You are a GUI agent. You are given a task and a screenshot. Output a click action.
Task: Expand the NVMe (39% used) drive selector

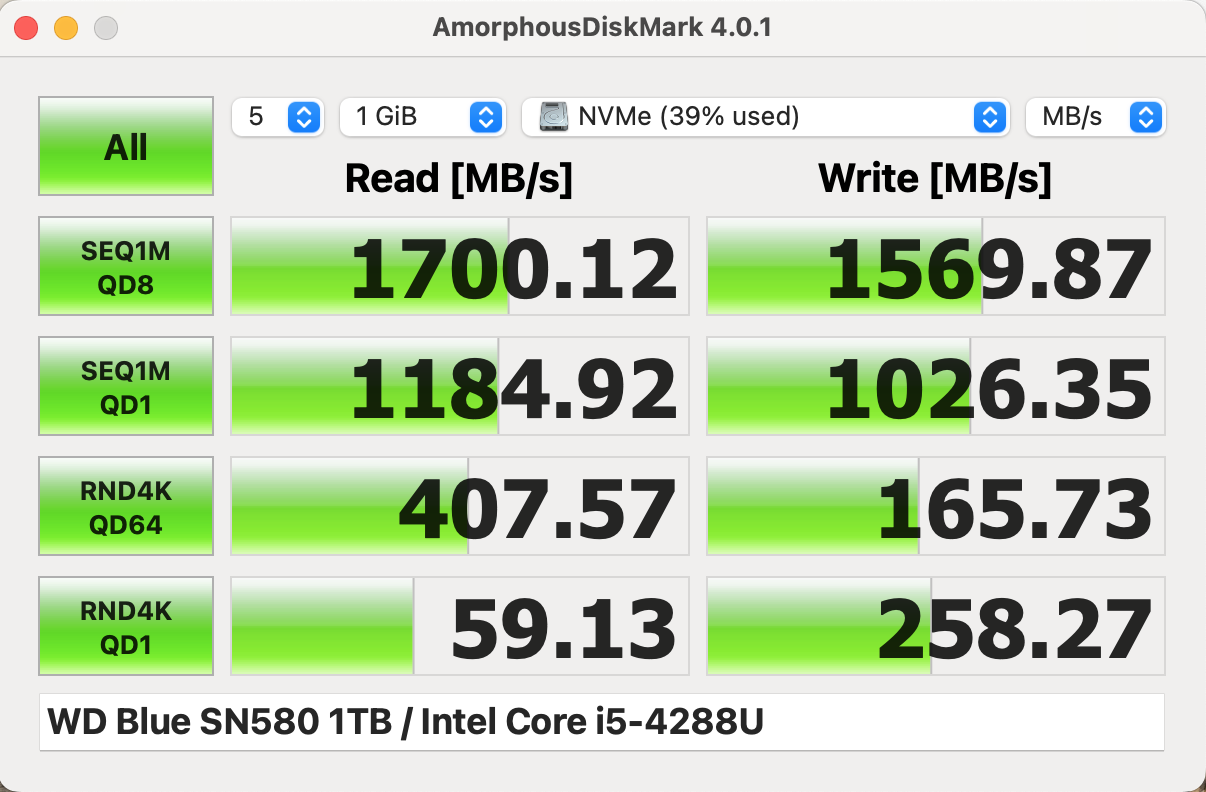pyautogui.click(x=763, y=117)
